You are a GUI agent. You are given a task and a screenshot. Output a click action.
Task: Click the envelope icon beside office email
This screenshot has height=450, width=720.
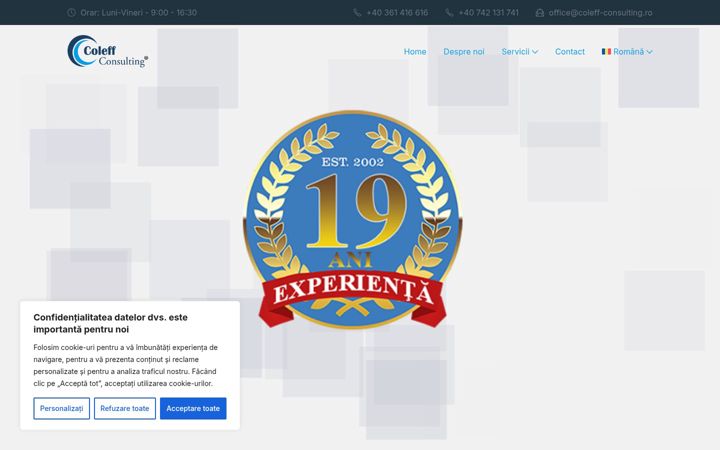(540, 12)
